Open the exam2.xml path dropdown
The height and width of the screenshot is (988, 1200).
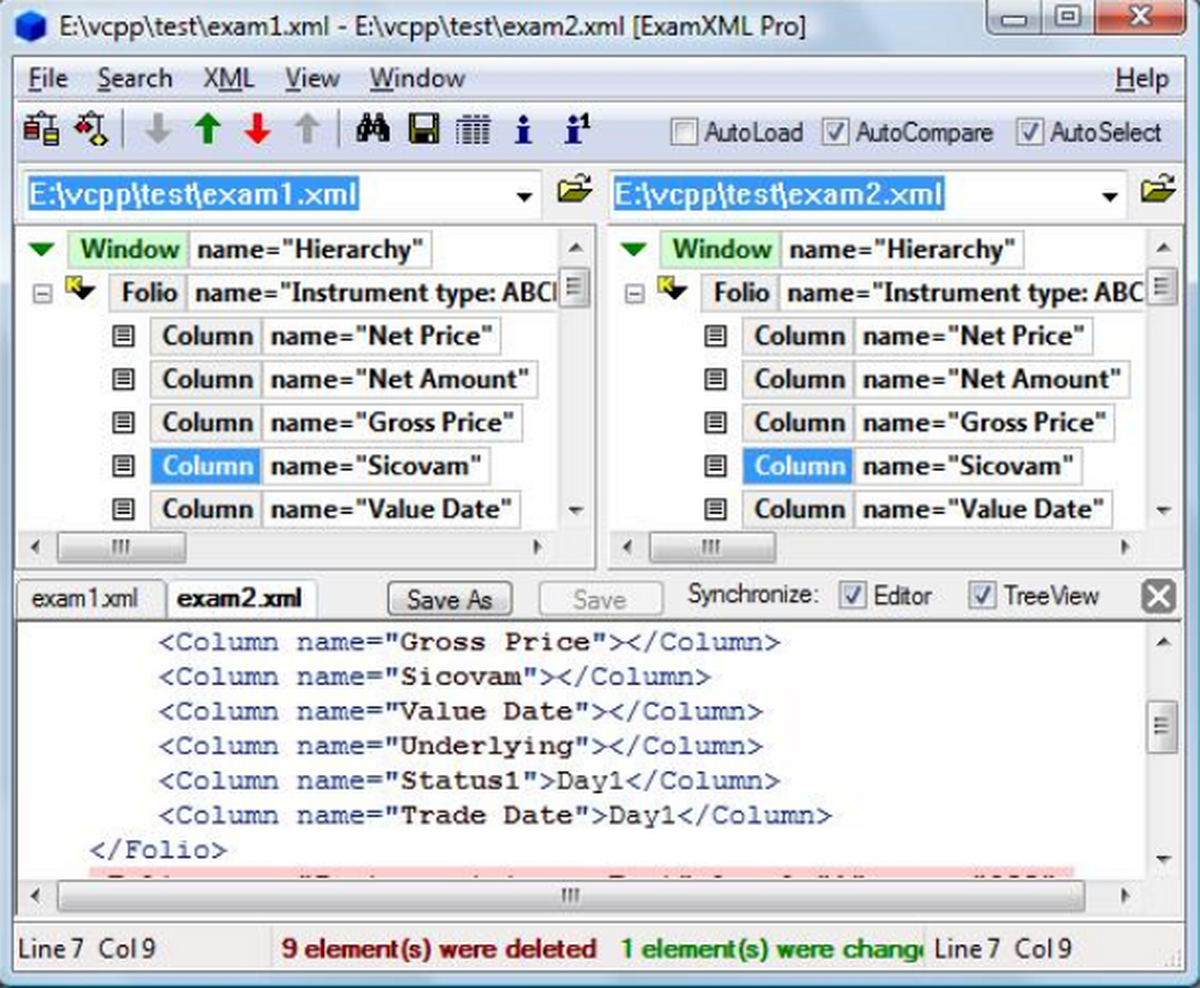point(1109,196)
